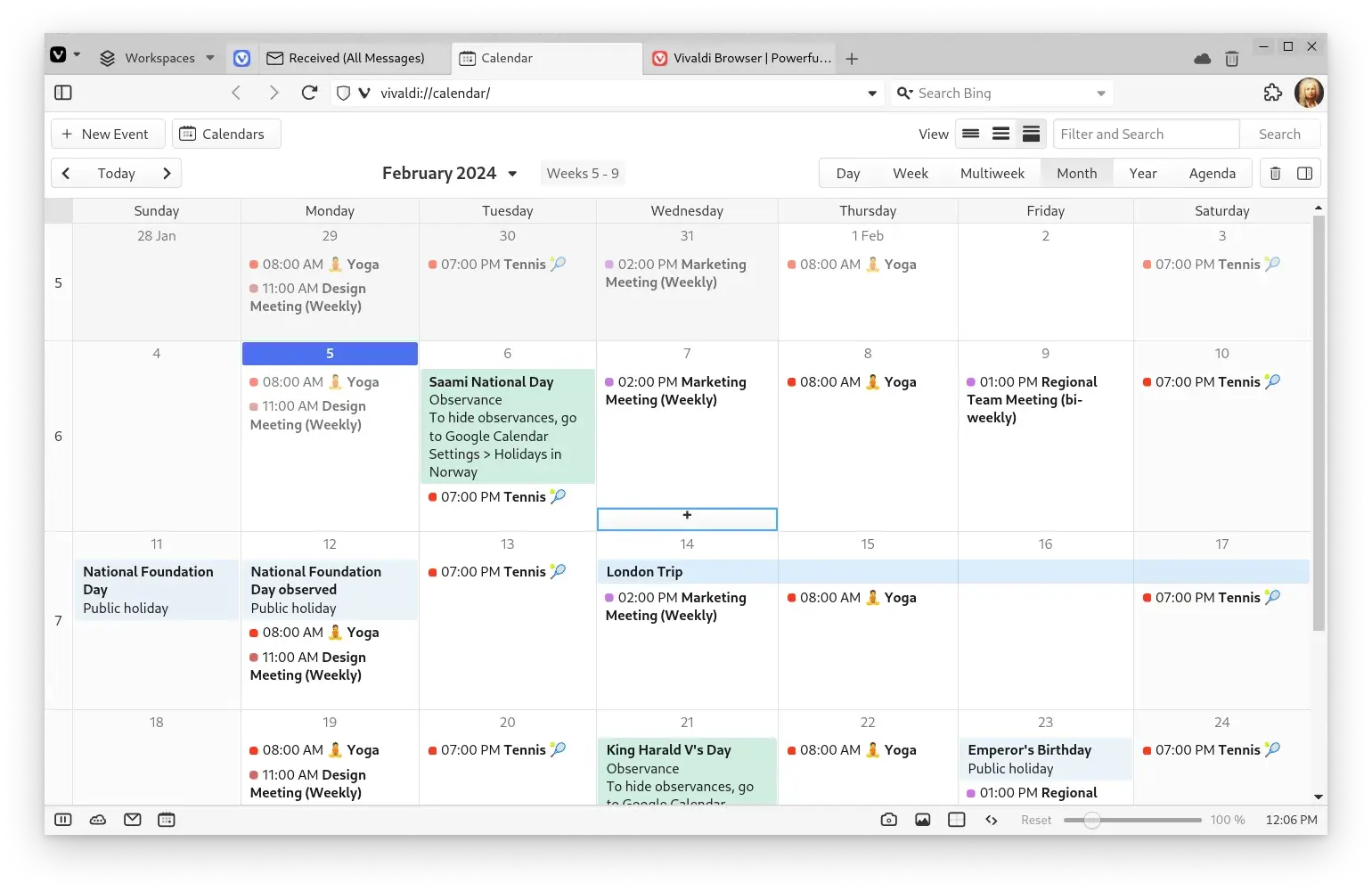The height and width of the screenshot is (891, 1372).
Task: Toggle the side panel icon in address bar
Action: click(63, 93)
